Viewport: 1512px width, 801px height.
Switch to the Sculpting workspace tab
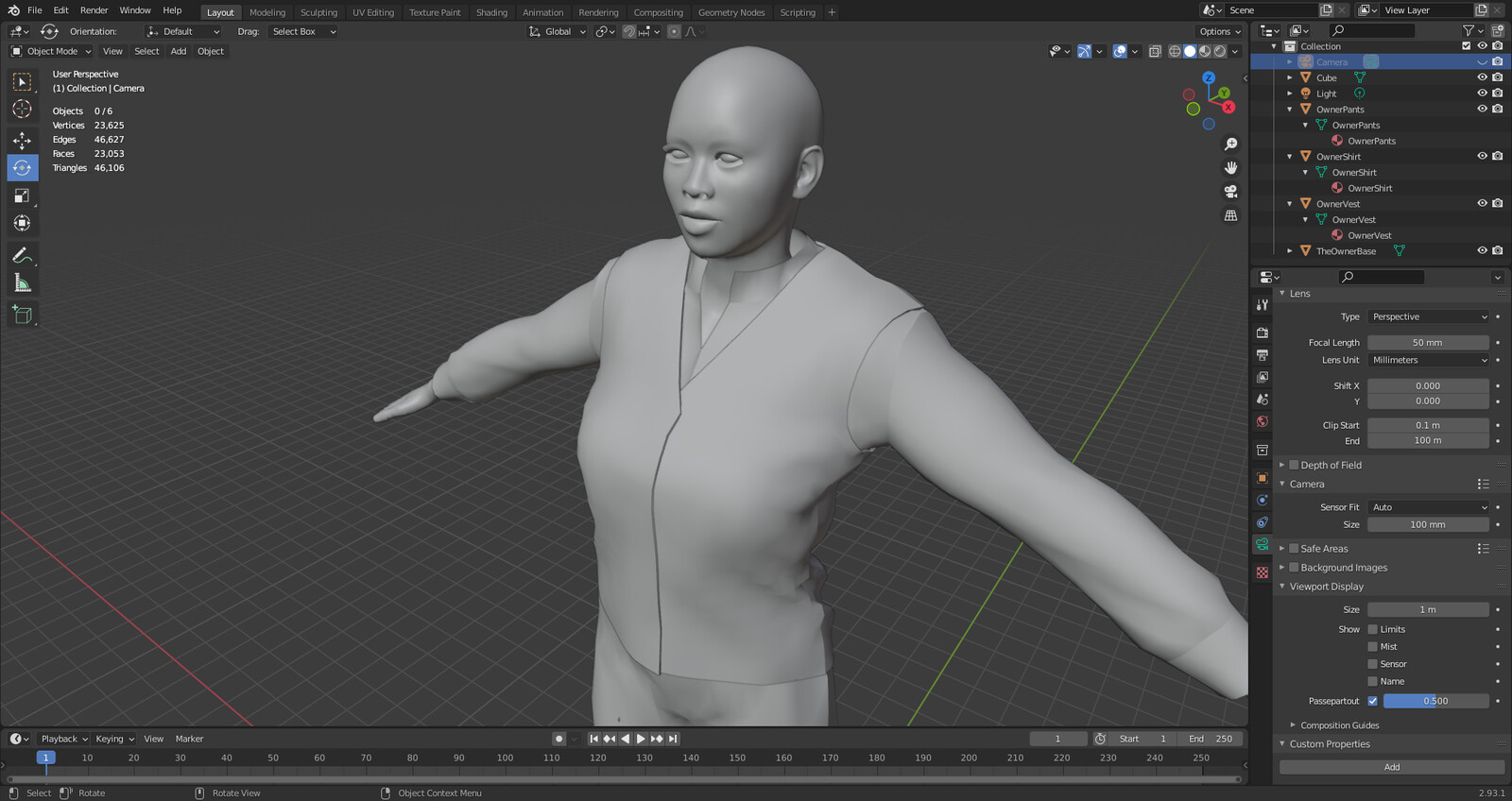[x=318, y=12]
